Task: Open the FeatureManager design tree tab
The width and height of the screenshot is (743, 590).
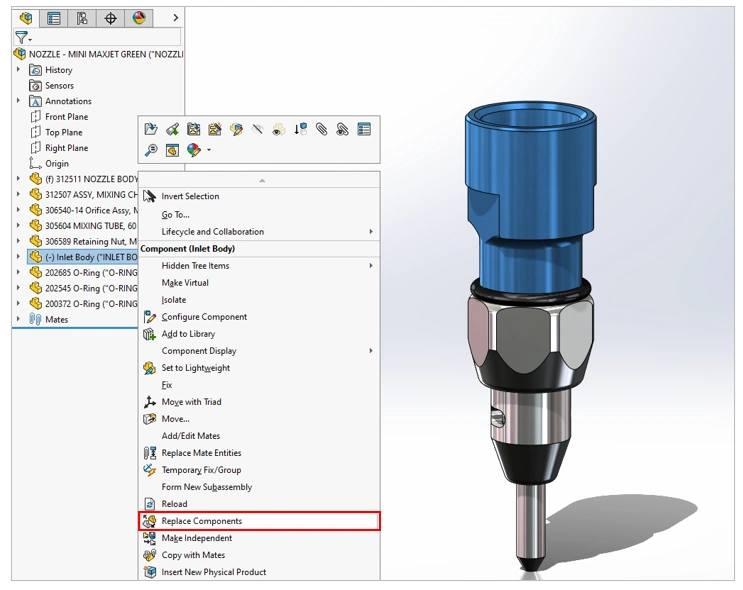Action: pos(26,18)
